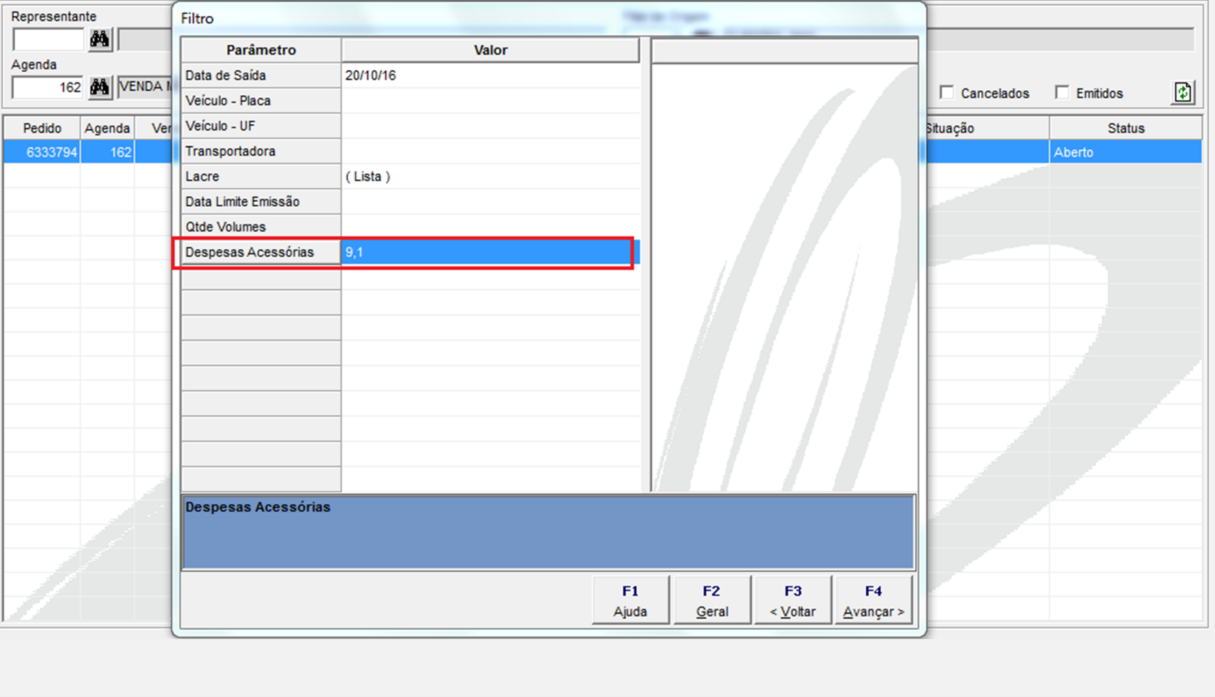1215x697 pixels.
Task: Click the Veículo - UF empty value cell
Action: pos(490,126)
